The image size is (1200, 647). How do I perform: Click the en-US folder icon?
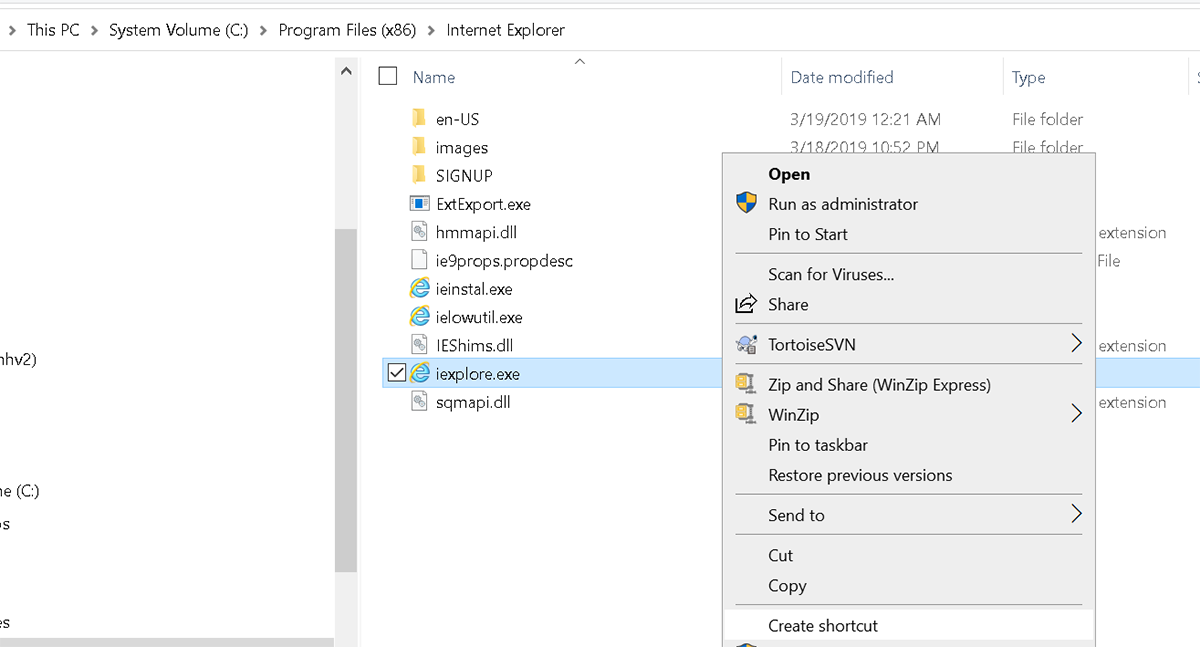coord(419,119)
